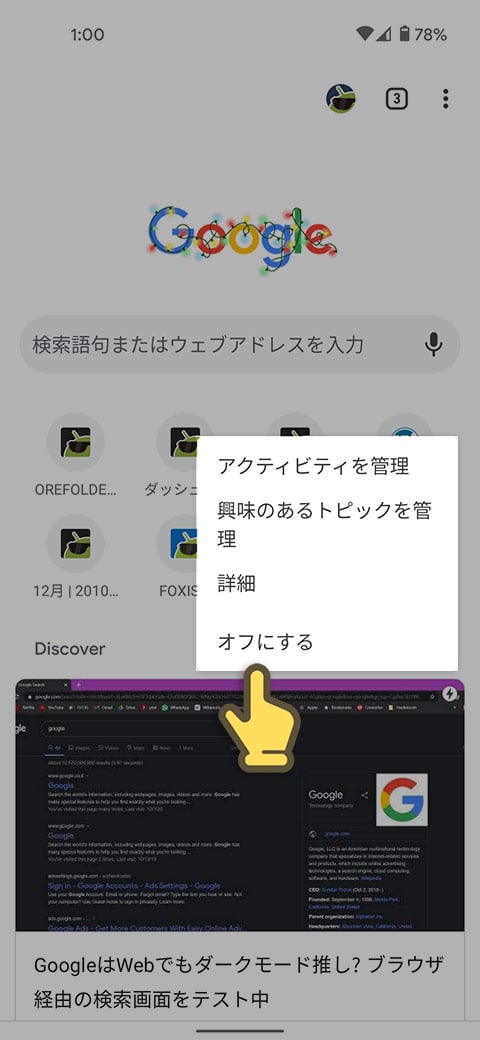Tap the search or web address box
480x1040 pixels.
pyautogui.click(x=239, y=344)
